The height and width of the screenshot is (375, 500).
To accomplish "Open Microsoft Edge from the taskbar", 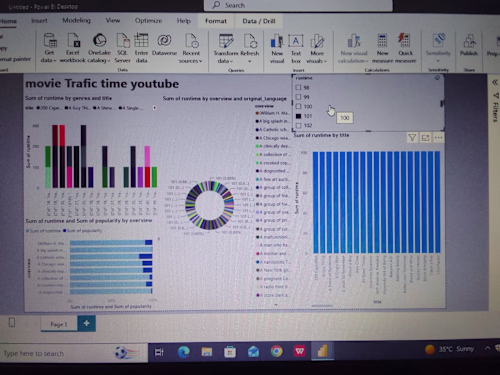I will tap(184, 352).
